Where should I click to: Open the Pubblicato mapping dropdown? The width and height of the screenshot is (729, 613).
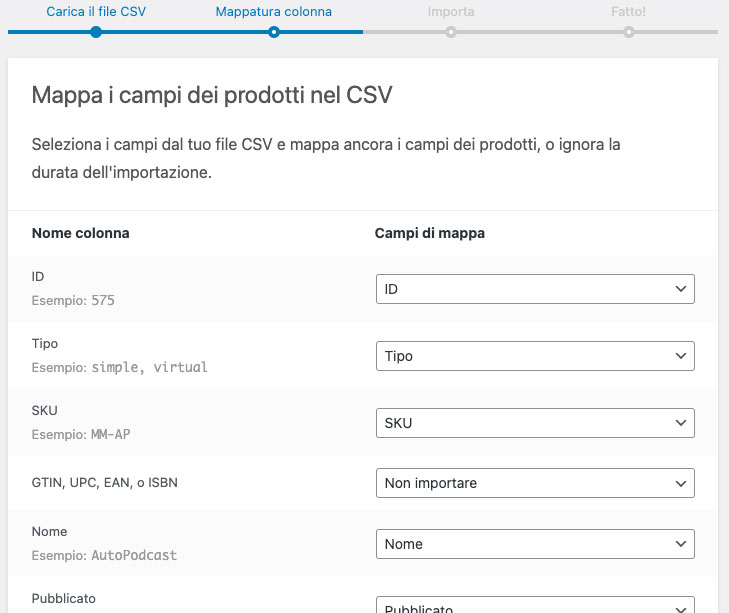[534, 606]
